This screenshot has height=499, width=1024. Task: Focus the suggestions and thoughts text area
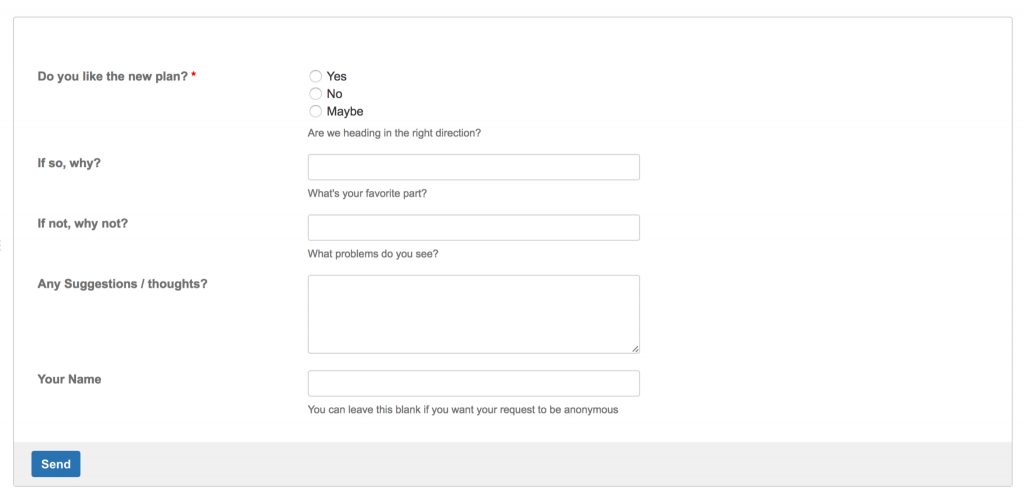[x=473, y=314]
